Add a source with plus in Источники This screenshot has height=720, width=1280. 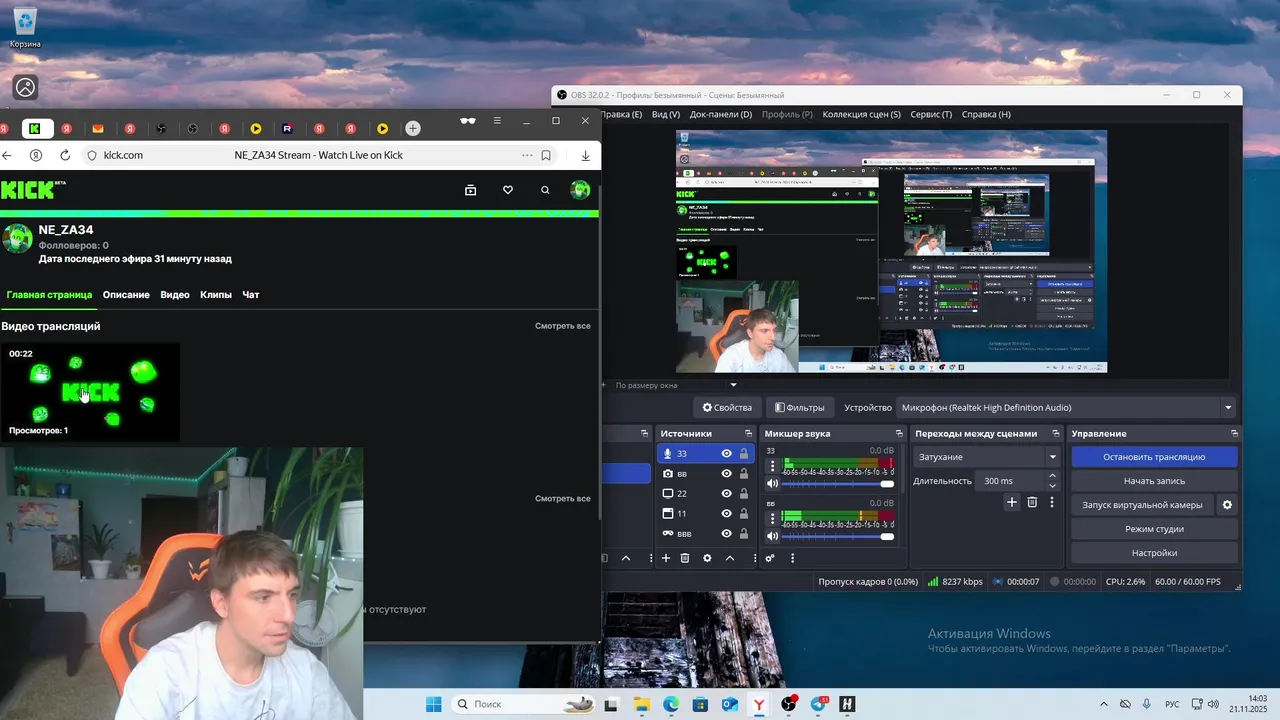tap(666, 558)
